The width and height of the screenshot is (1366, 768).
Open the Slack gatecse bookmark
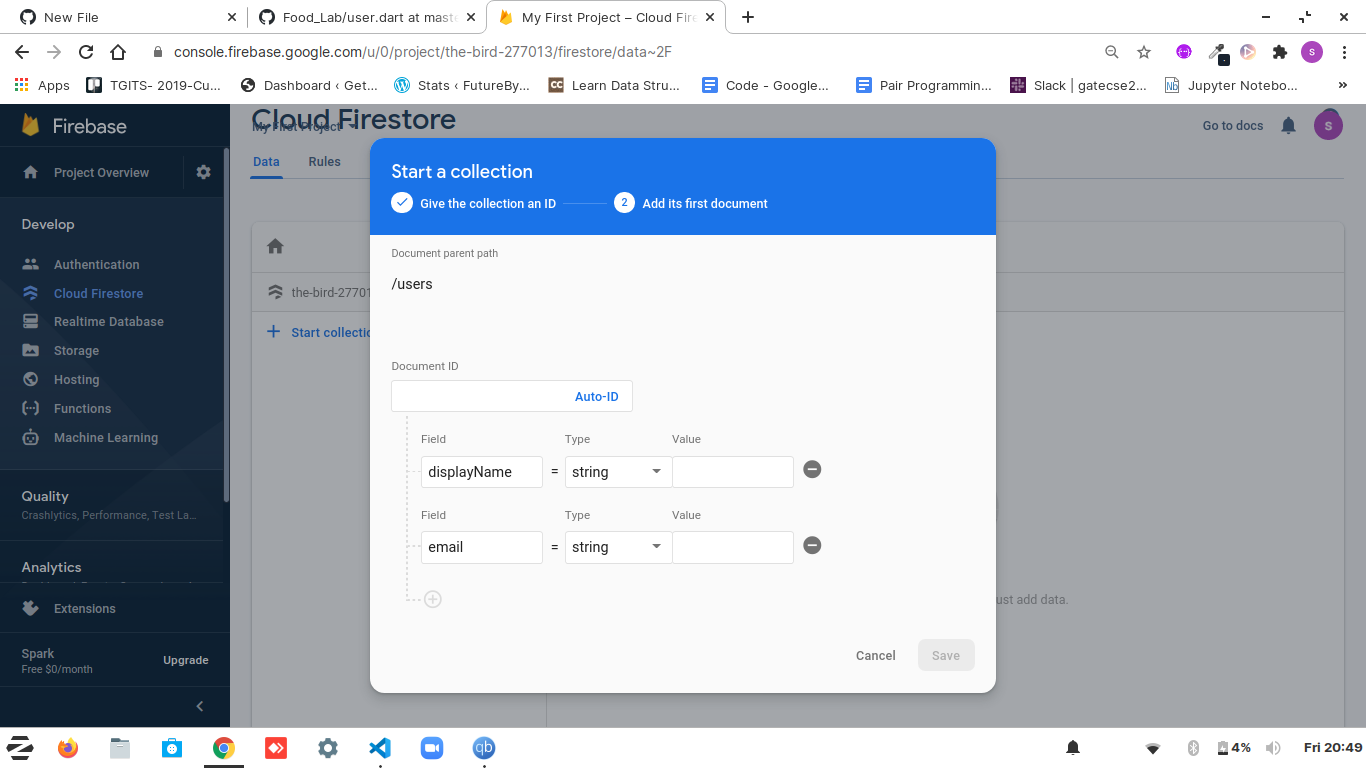(x=1078, y=85)
